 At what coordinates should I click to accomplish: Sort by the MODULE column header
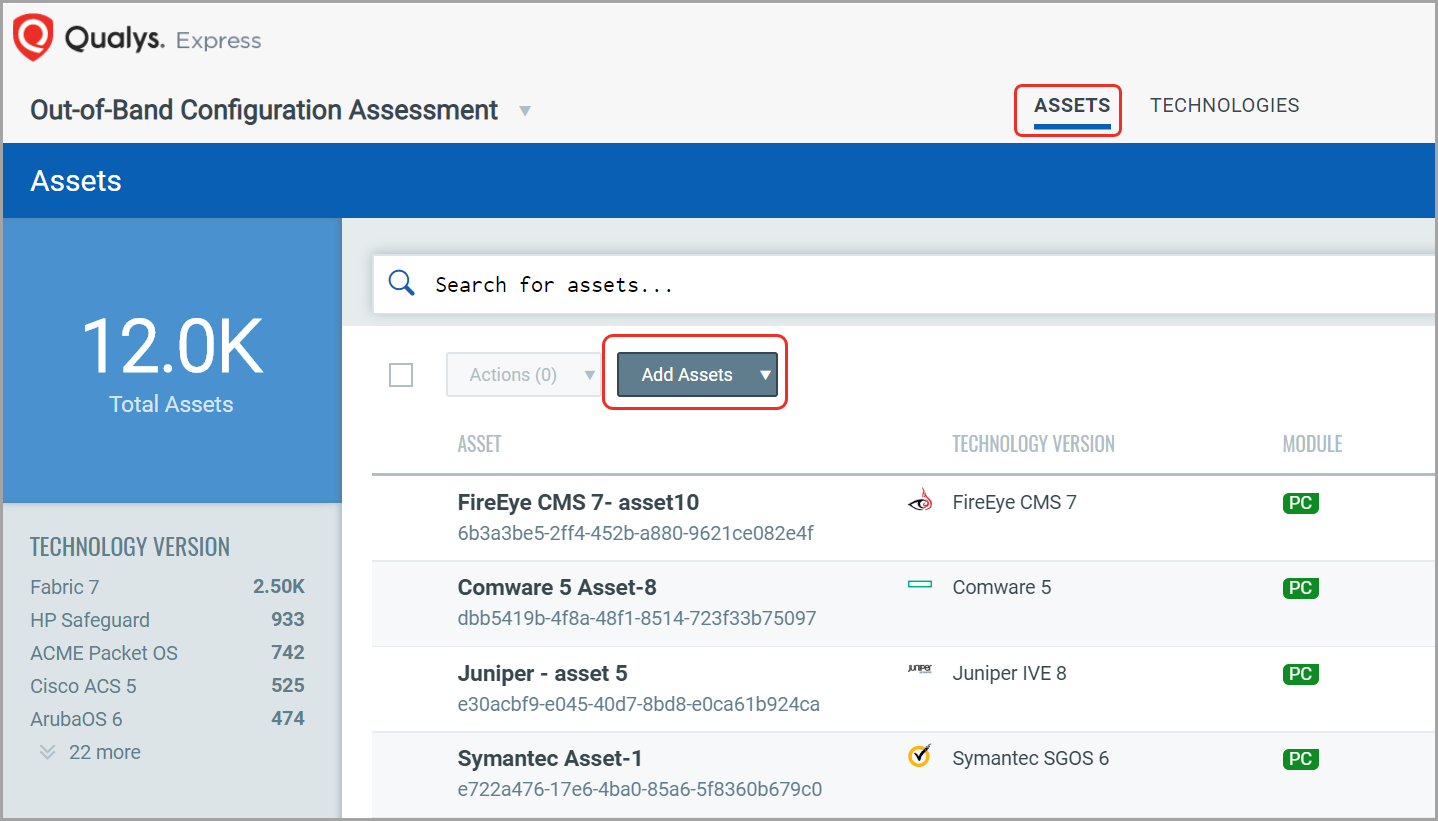coord(1312,444)
